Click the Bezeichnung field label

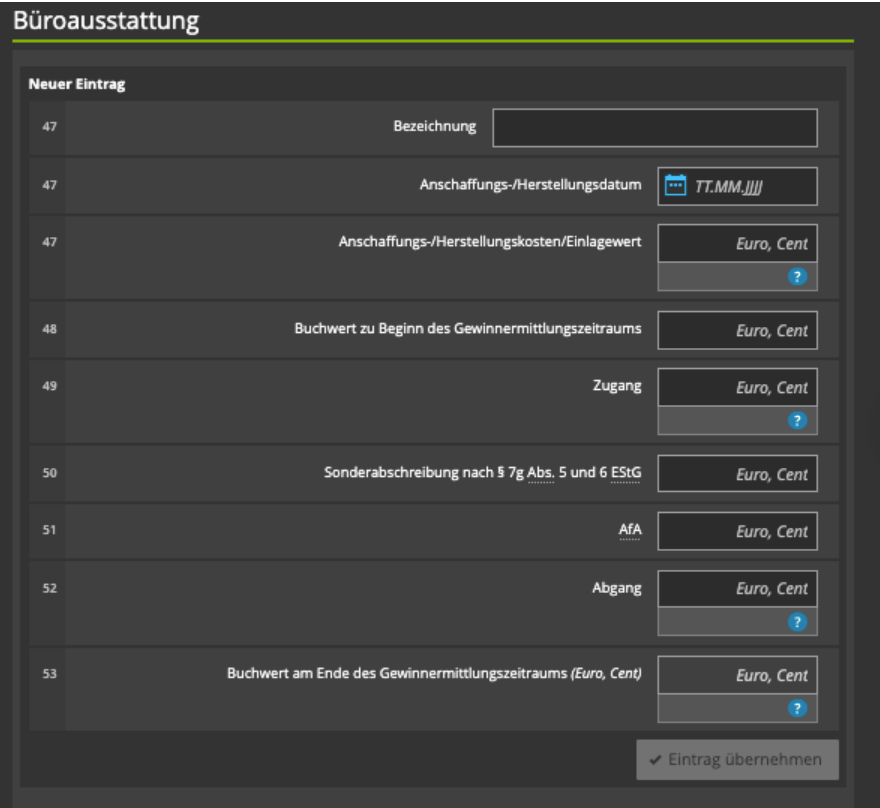click(435, 127)
